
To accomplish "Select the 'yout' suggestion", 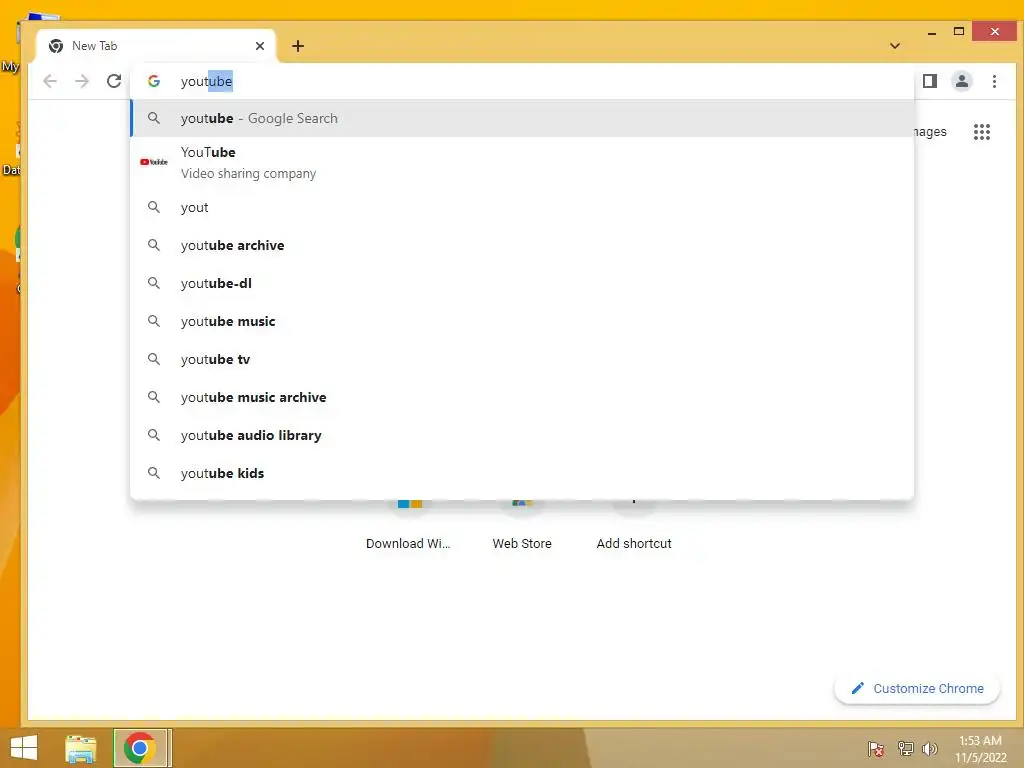I will [x=522, y=207].
